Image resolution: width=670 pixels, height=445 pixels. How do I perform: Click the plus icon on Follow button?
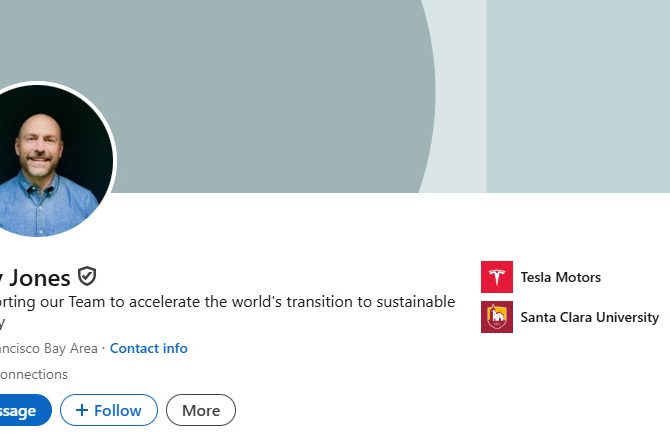82,410
